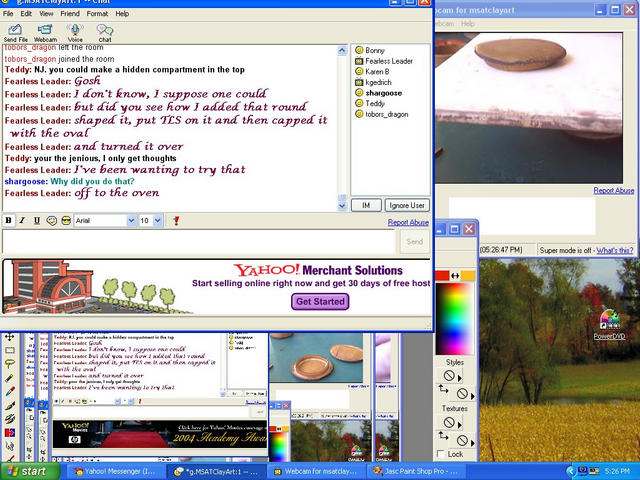
Task: Open the View menu
Action: (x=46, y=13)
